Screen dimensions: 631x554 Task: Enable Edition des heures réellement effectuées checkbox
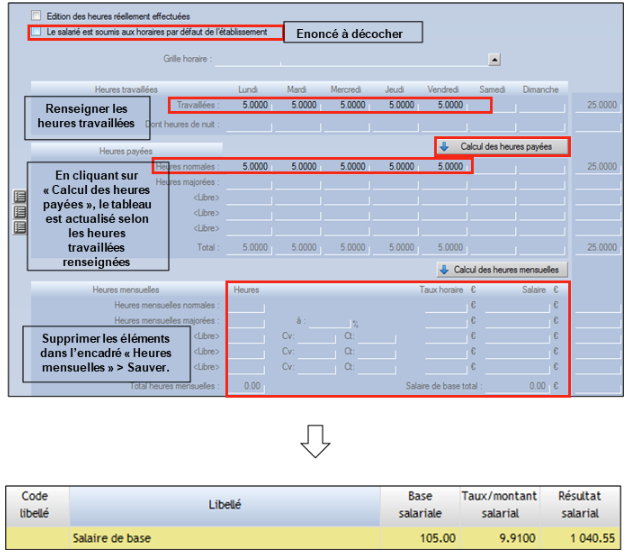pos(36,16)
